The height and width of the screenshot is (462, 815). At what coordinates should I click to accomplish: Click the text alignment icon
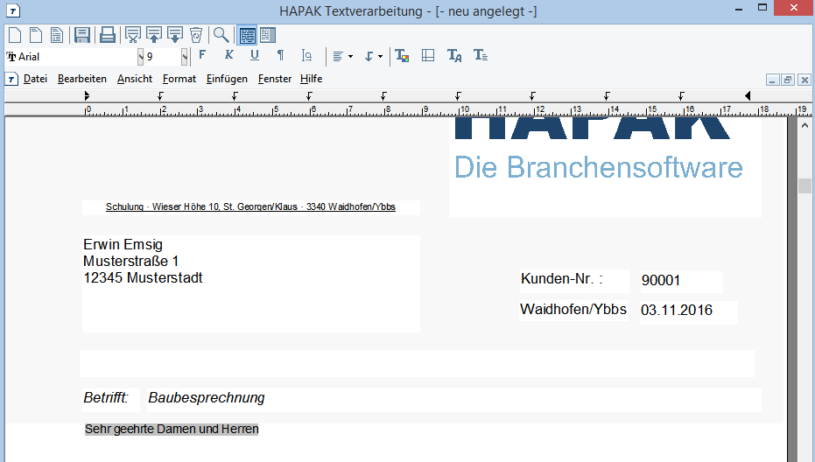point(338,56)
